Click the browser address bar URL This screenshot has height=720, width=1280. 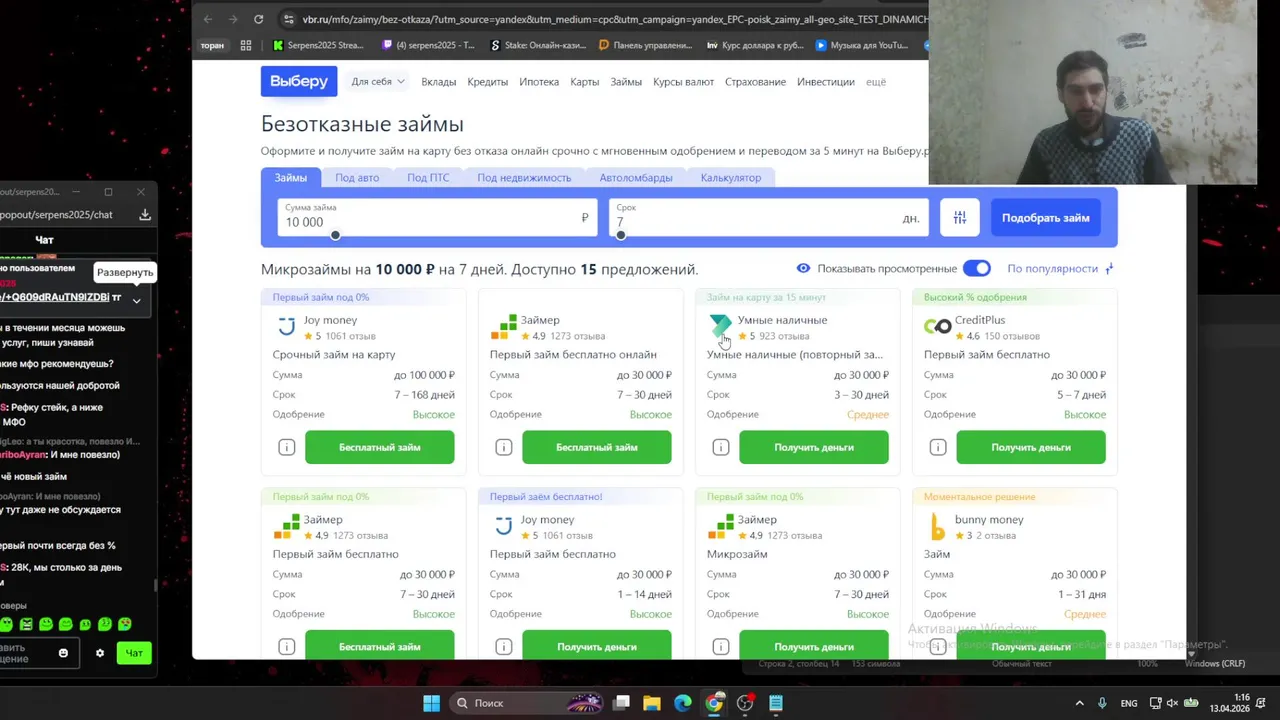(614, 19)
